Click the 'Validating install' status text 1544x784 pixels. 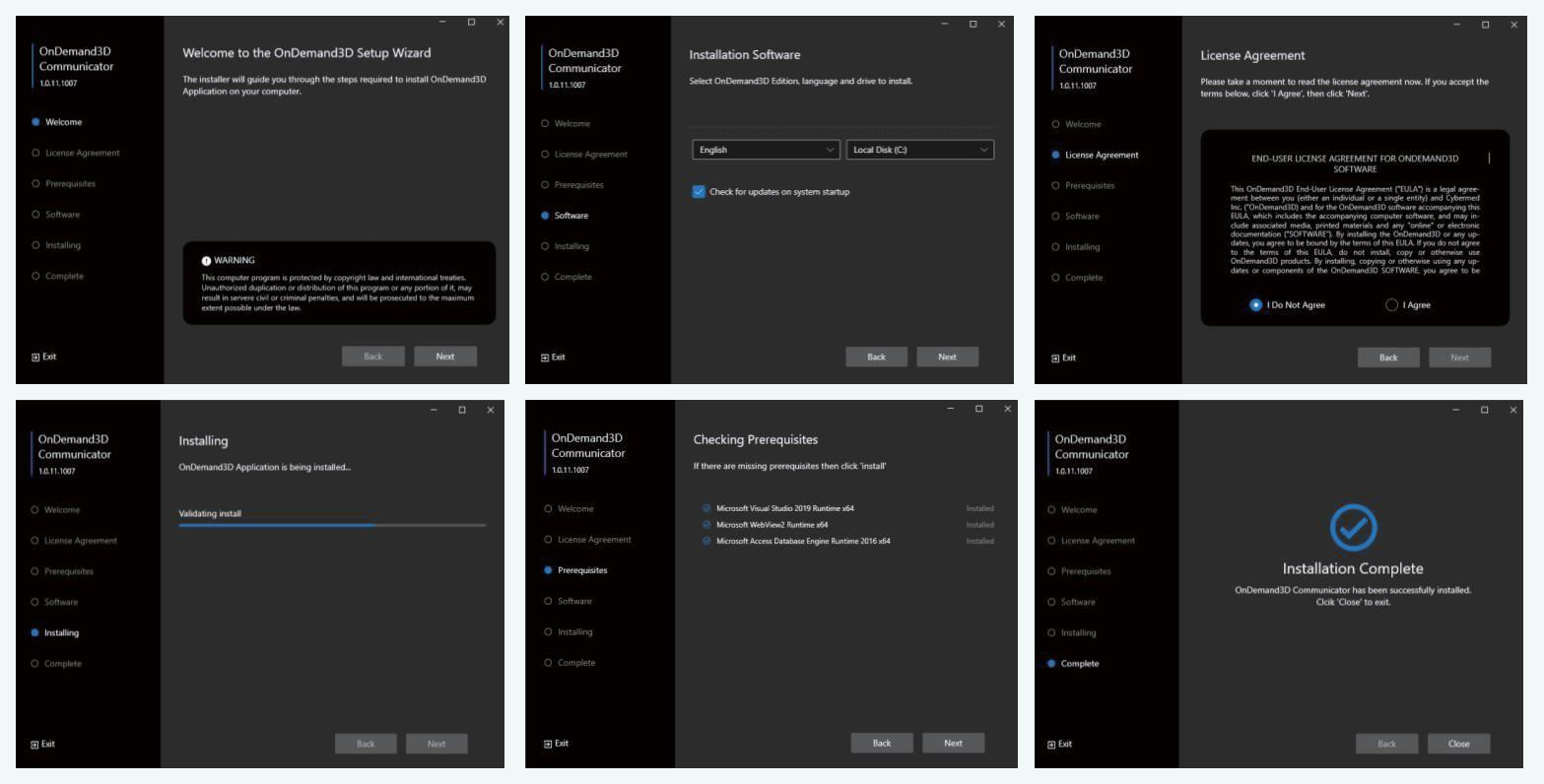(210, 514)
